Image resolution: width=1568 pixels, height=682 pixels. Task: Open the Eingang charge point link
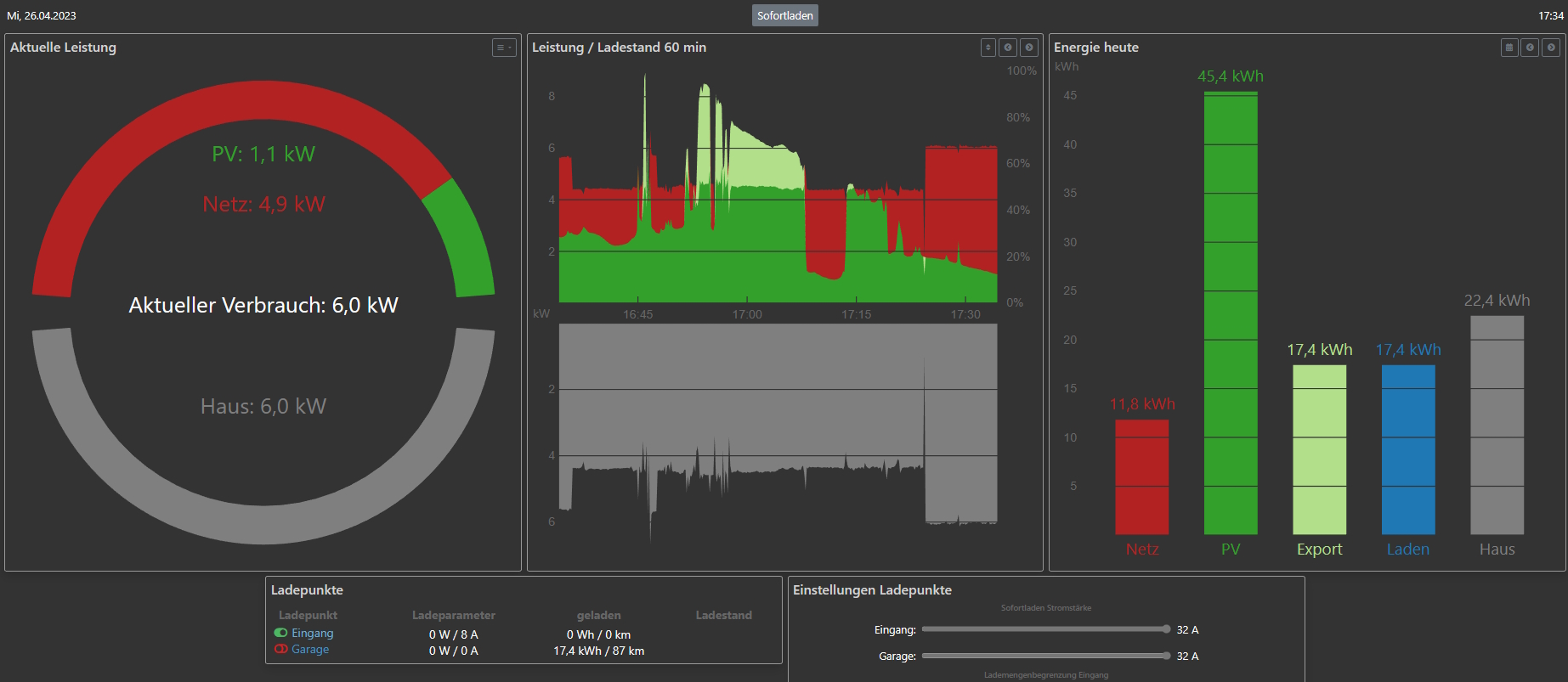coord(313,633)
